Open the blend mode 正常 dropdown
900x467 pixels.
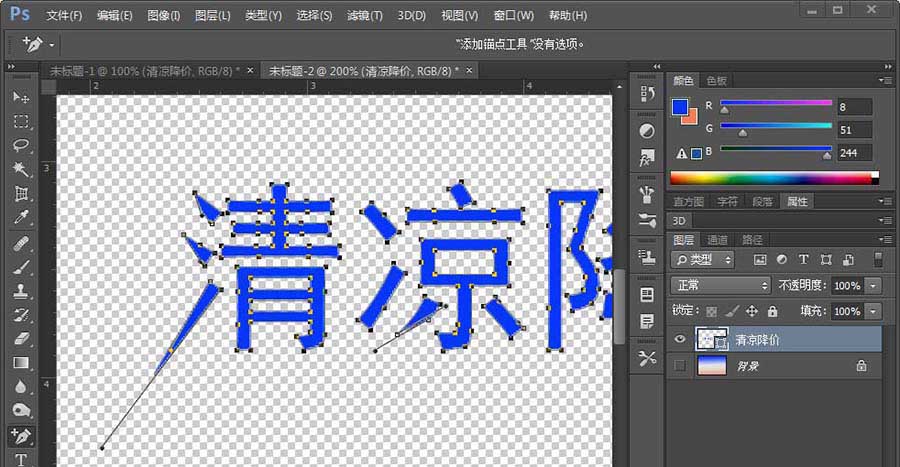click(x=718, y=285)
